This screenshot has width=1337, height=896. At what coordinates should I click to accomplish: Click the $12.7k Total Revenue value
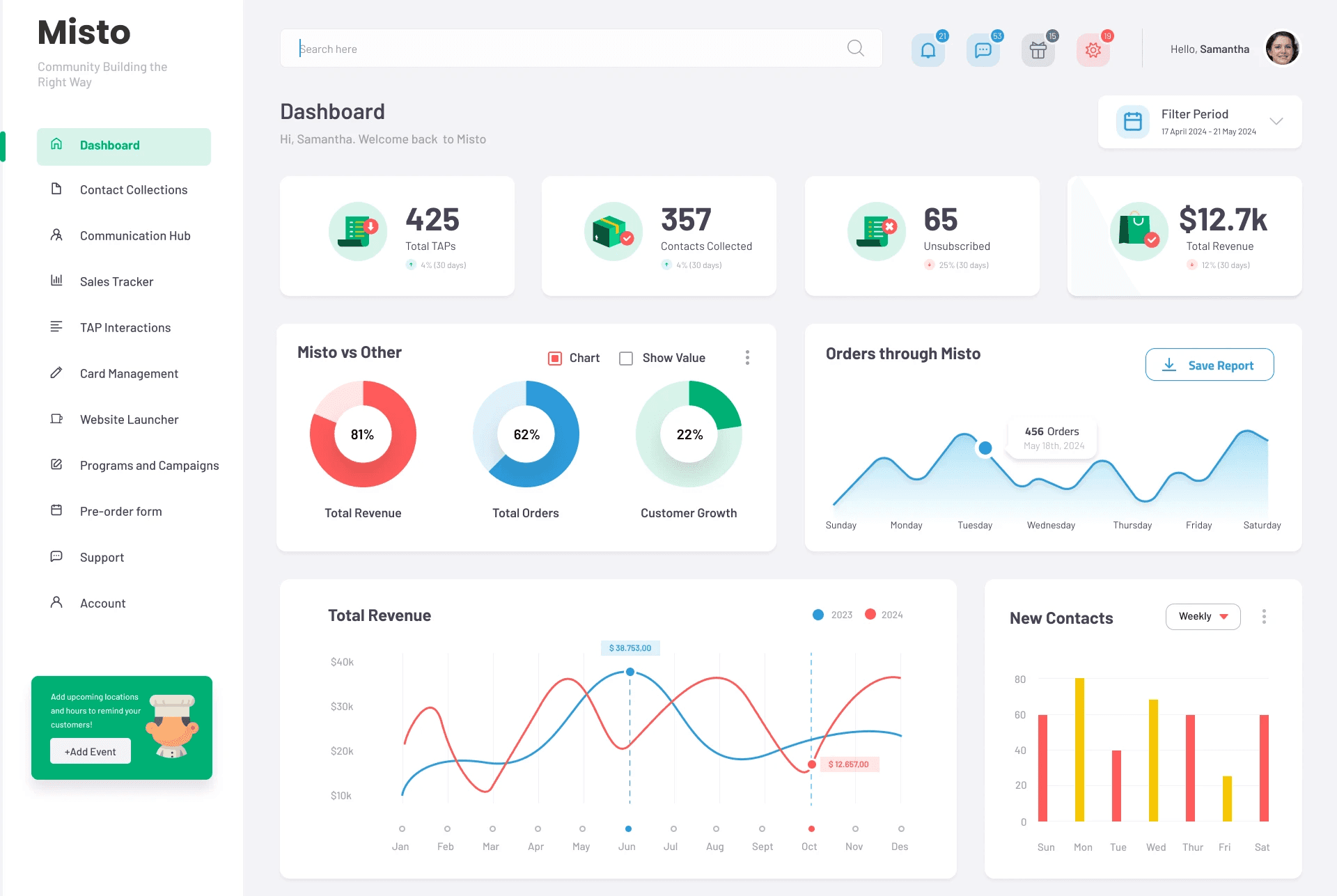1223,219
